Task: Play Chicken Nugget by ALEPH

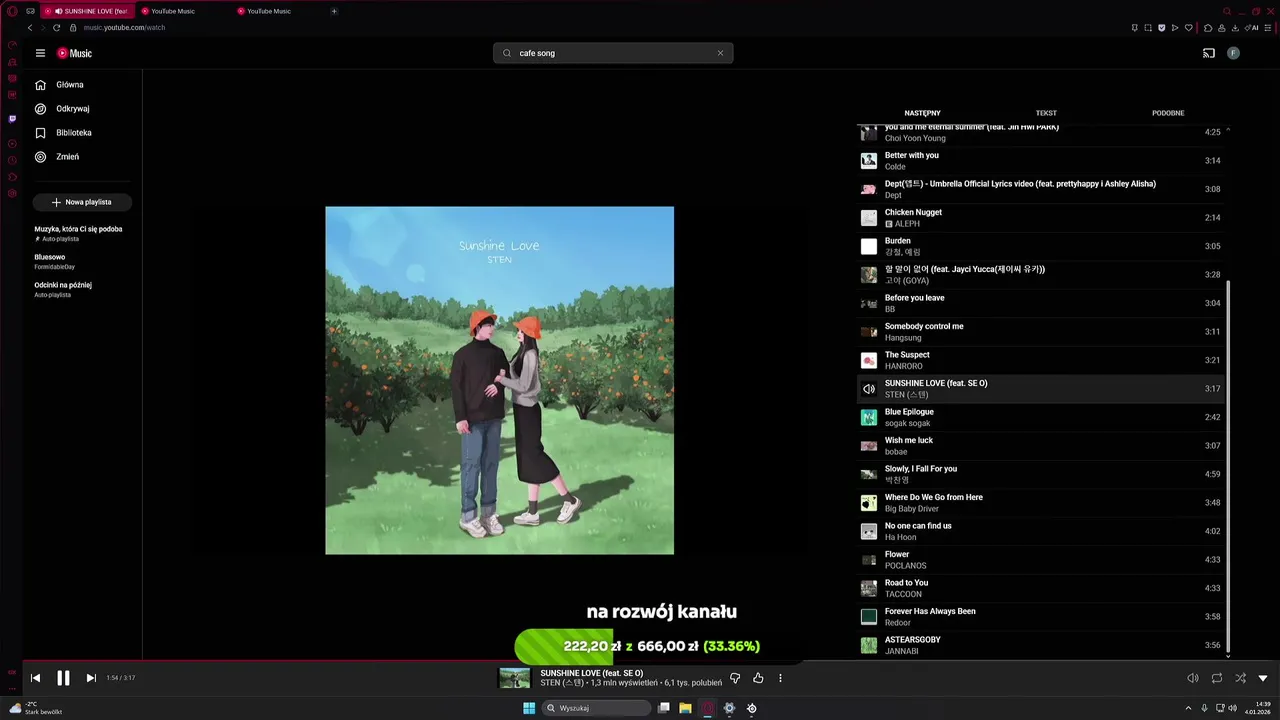Action: tap(1040, 218)
